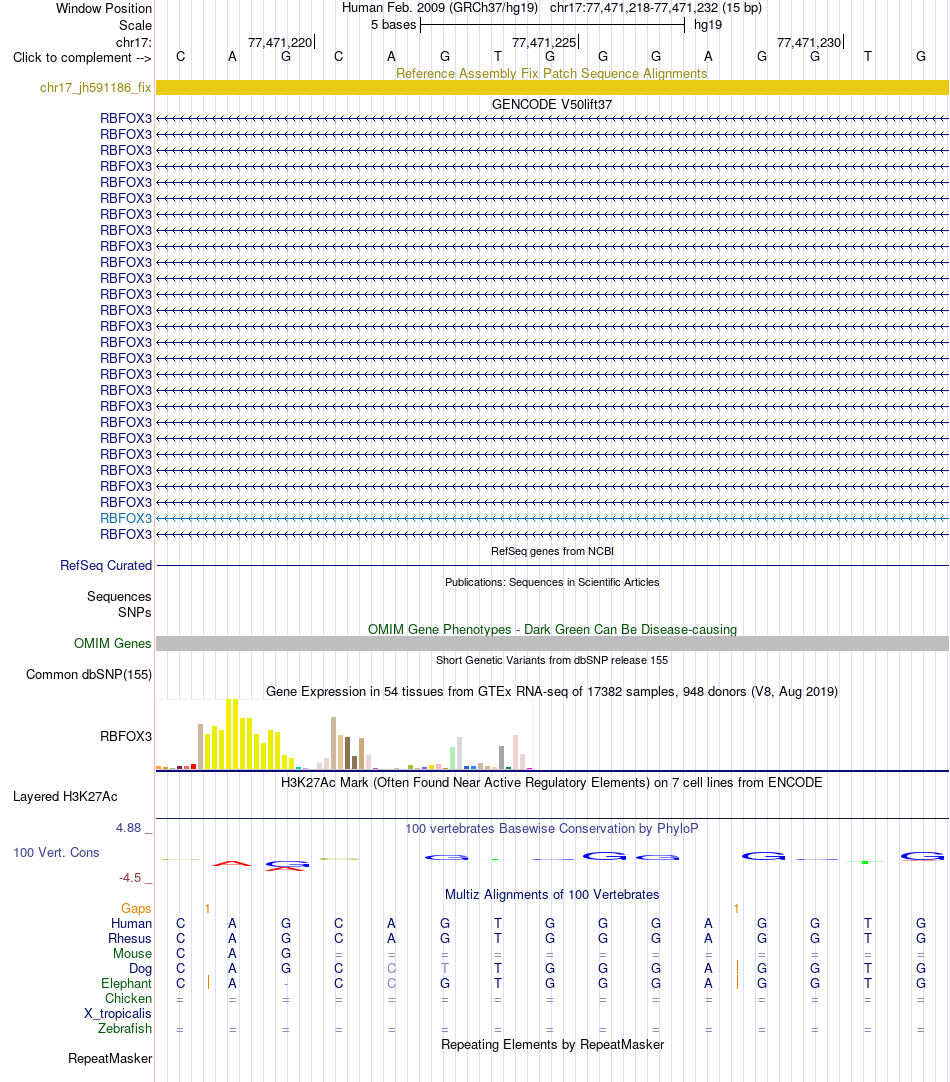Select the 'Human' alignment row label
950x1082 pixels.
point(131,924)
